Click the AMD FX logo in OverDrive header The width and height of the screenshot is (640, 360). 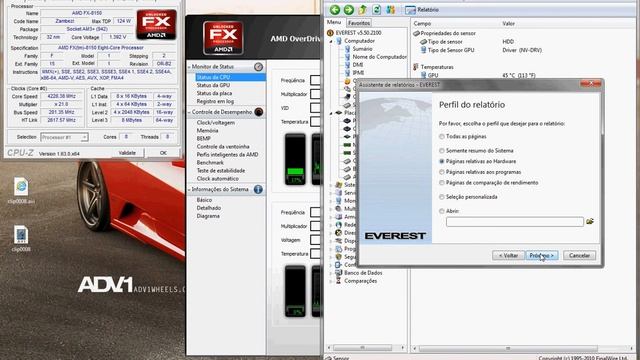pyautogui.click(x=223, y=38)
